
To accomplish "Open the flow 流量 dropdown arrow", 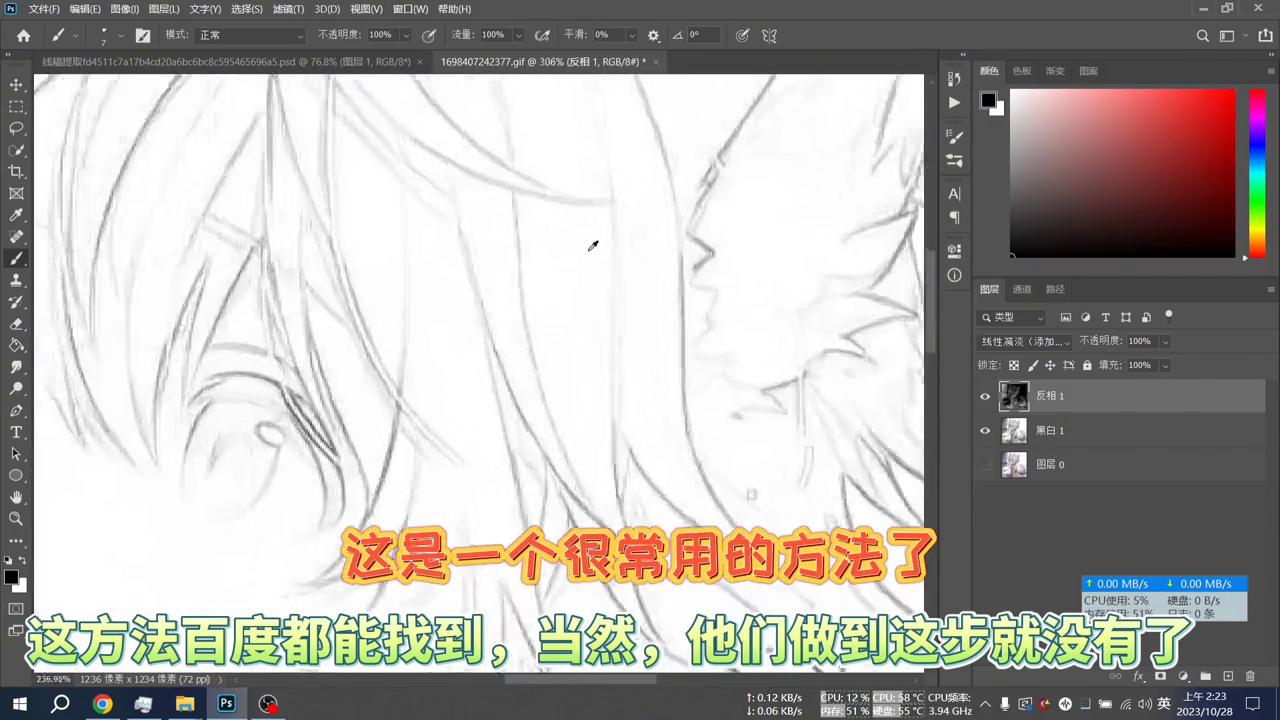I will (517, 35).
